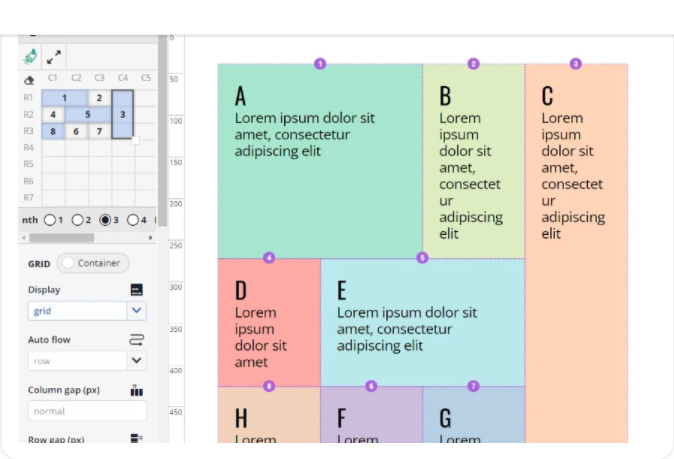Screen dimensions: 674x459
Task: Click the expand arrows icon
Action: click(x=54, y=57)
